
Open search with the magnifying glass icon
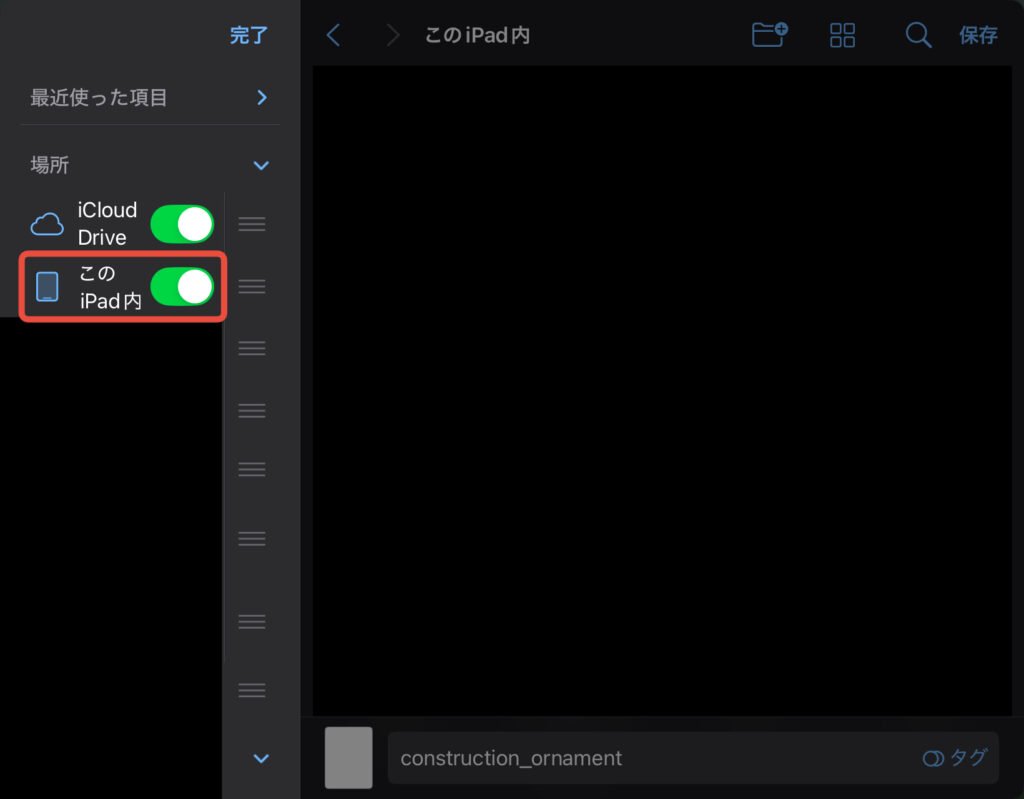(x=917, y=36)
